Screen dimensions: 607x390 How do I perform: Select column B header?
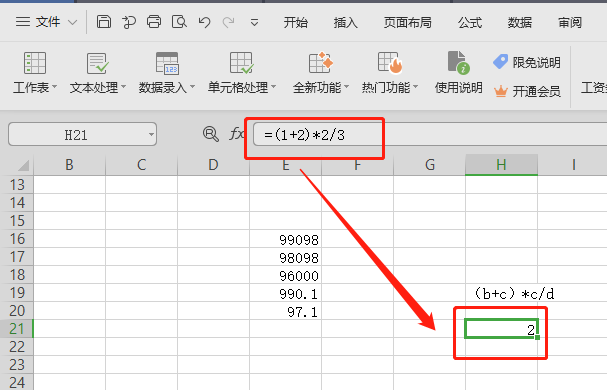[x=69, y=165]
